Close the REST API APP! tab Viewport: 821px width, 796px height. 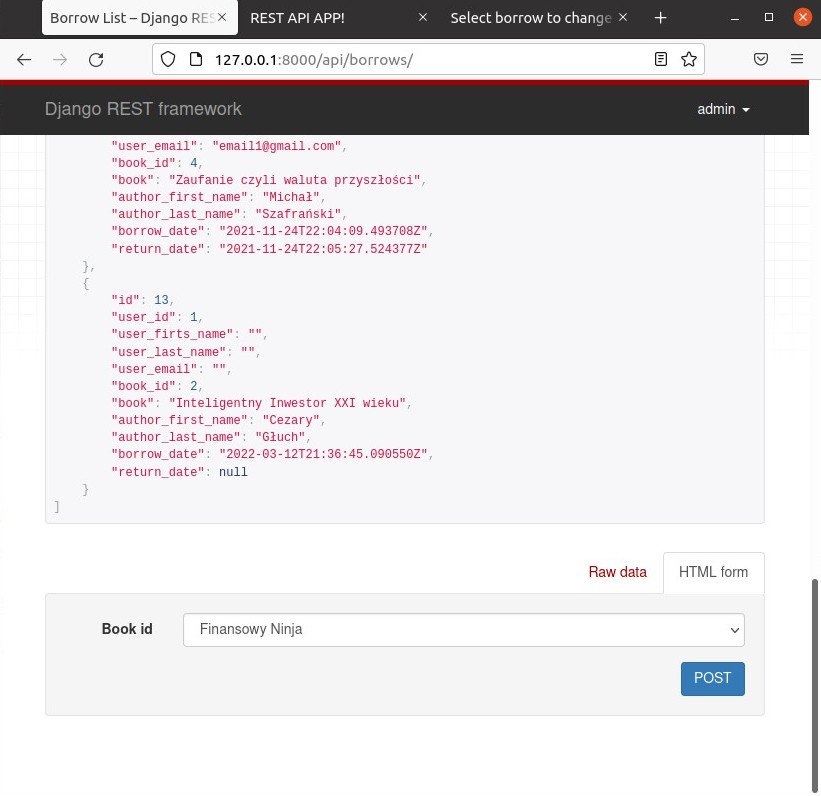click(x=422, y=18)
